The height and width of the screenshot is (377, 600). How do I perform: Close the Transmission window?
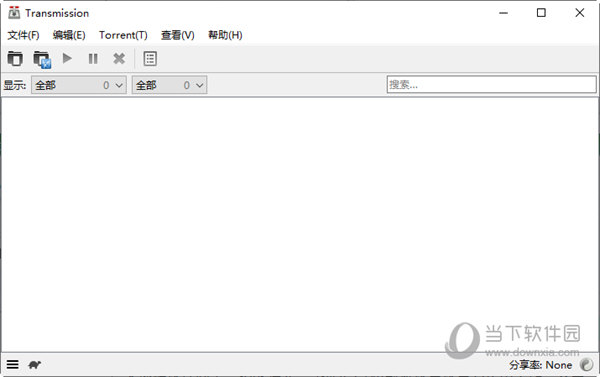click(x=580, y=13)
